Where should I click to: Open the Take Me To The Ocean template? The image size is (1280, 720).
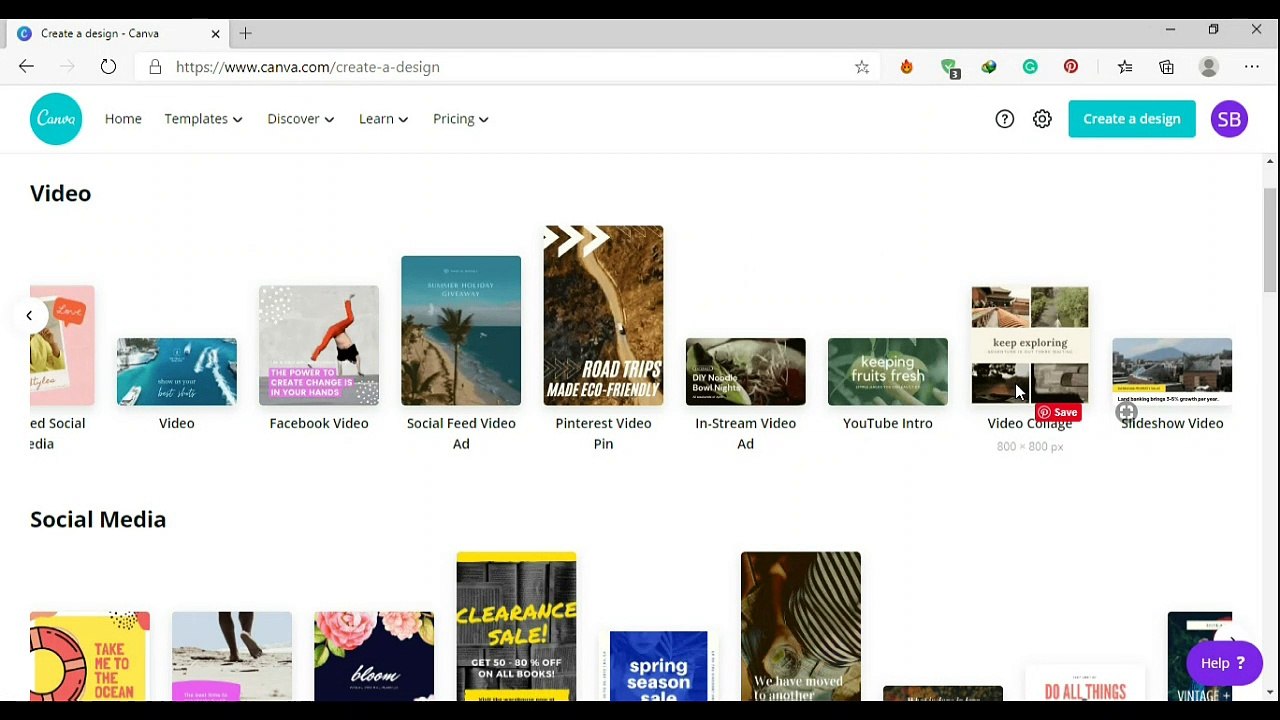90,656
